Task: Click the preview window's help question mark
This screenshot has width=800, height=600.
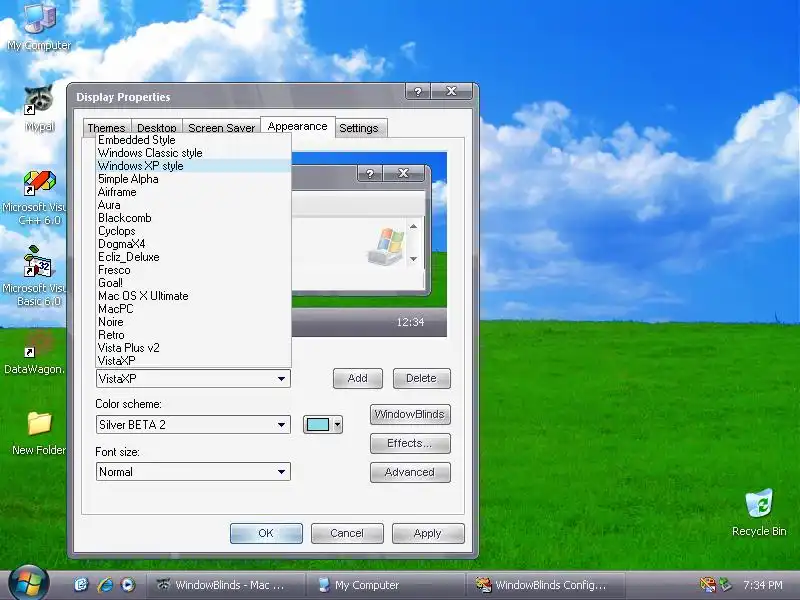Action: [x=370, y=173]
